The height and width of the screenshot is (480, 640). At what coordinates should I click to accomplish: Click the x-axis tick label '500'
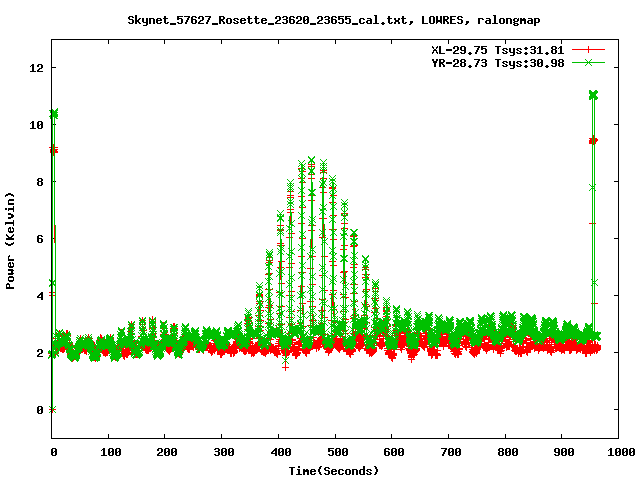tap(337, 452)
